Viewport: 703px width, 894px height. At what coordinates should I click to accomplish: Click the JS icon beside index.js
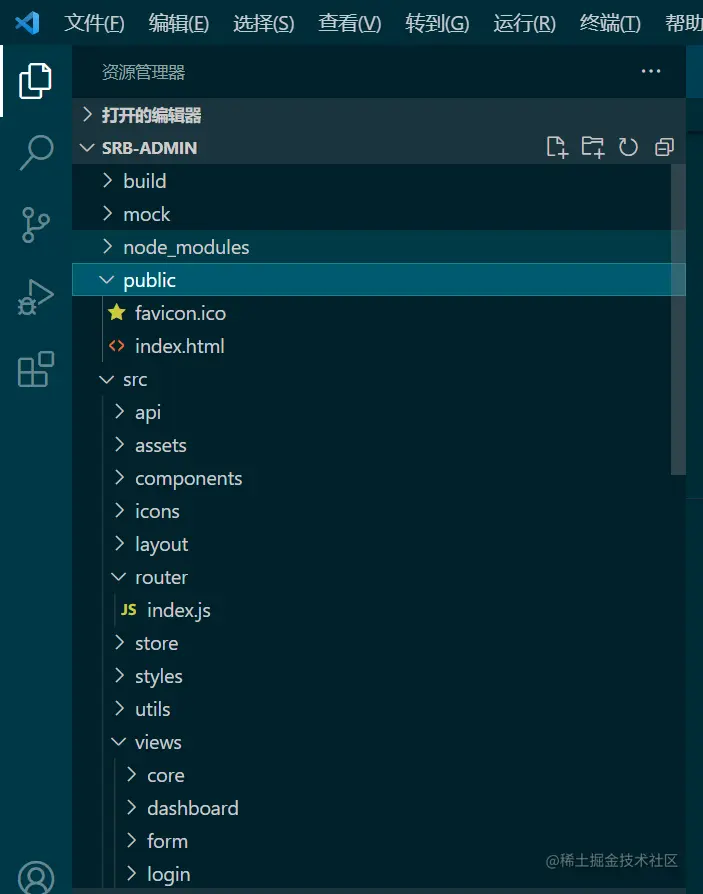129,609
